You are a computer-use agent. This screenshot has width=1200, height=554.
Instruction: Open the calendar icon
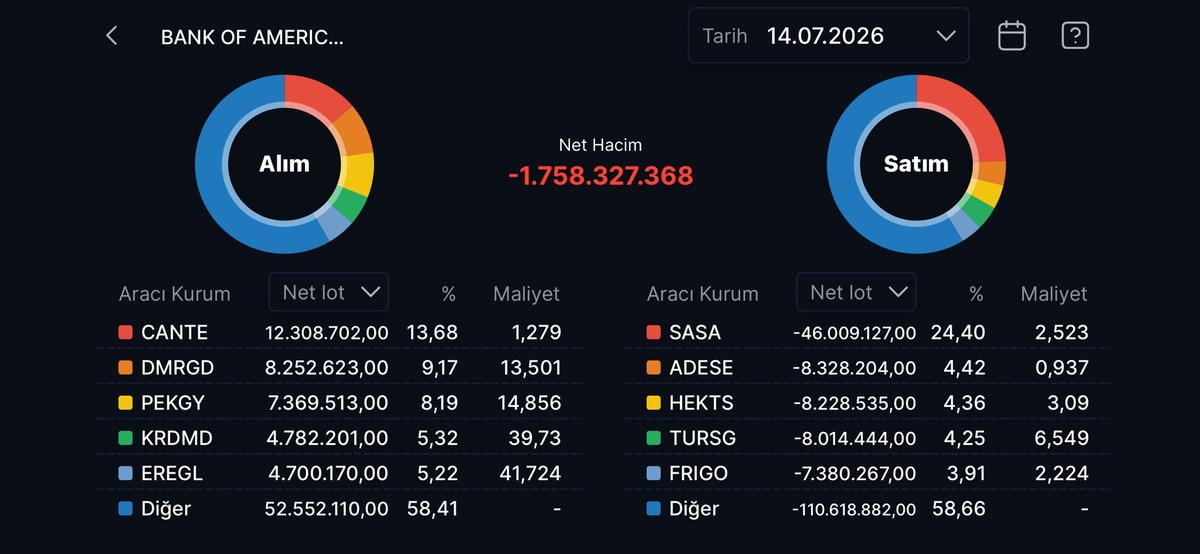[1012, 36]
